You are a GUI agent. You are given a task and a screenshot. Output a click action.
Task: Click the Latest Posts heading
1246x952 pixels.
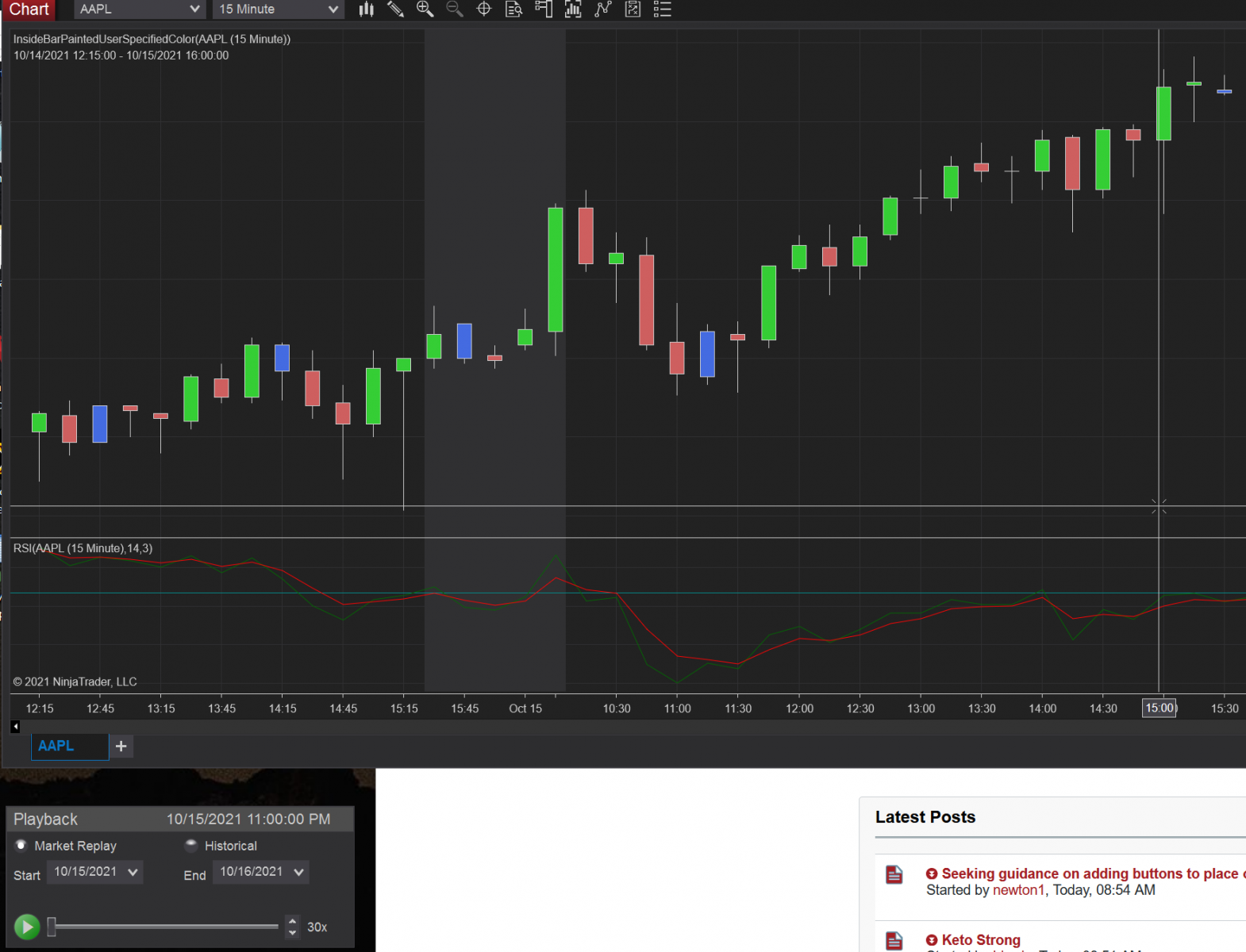925,817
